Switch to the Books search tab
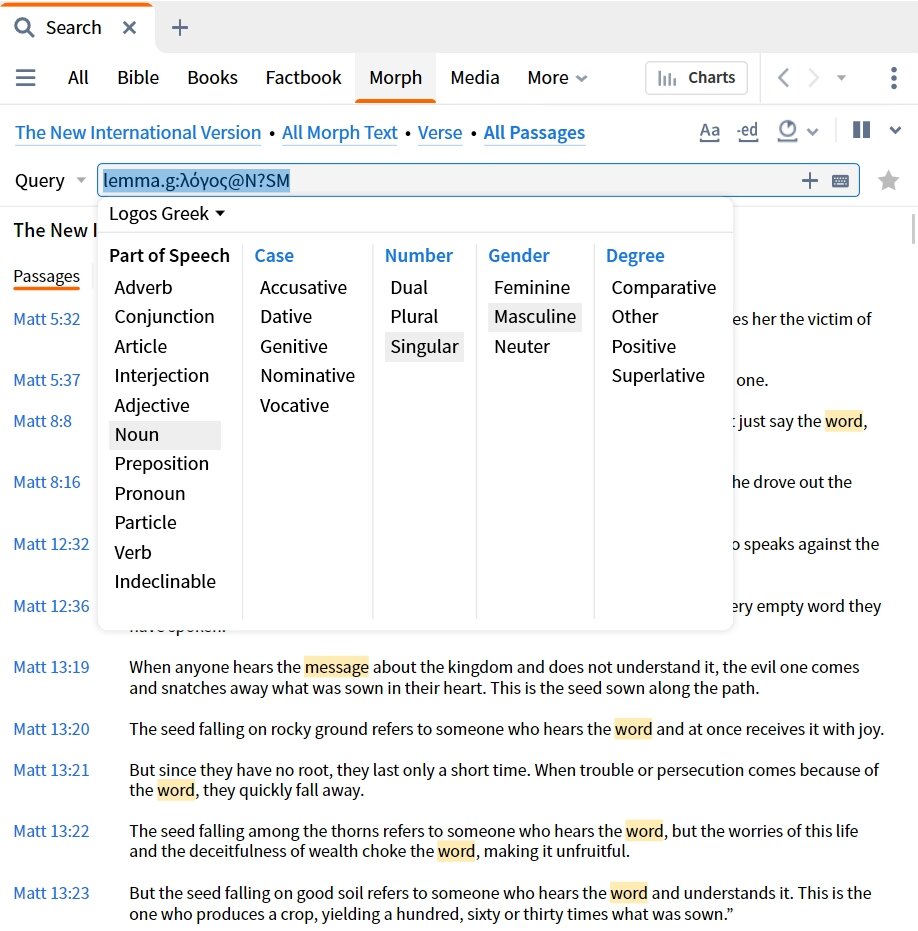 coord(213,78)
